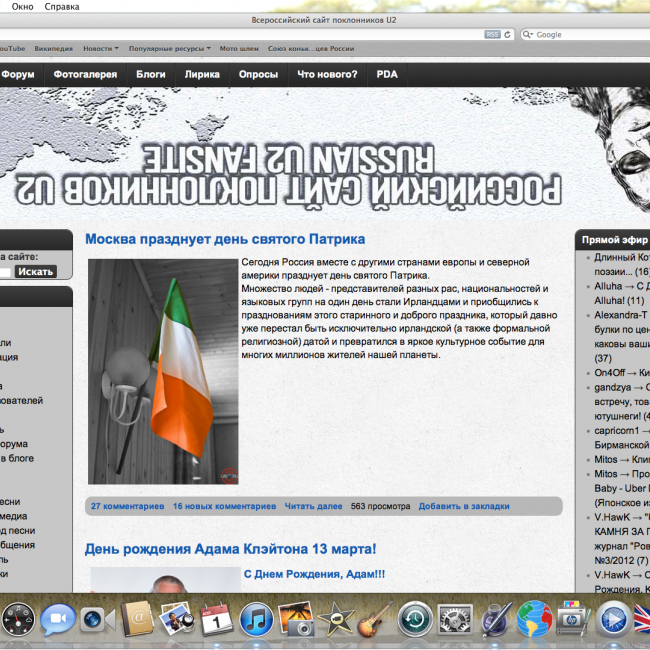This screenshot has height=650, width=650.
Task: Open Dashboard from the Dock
Action: pos(18,619)
